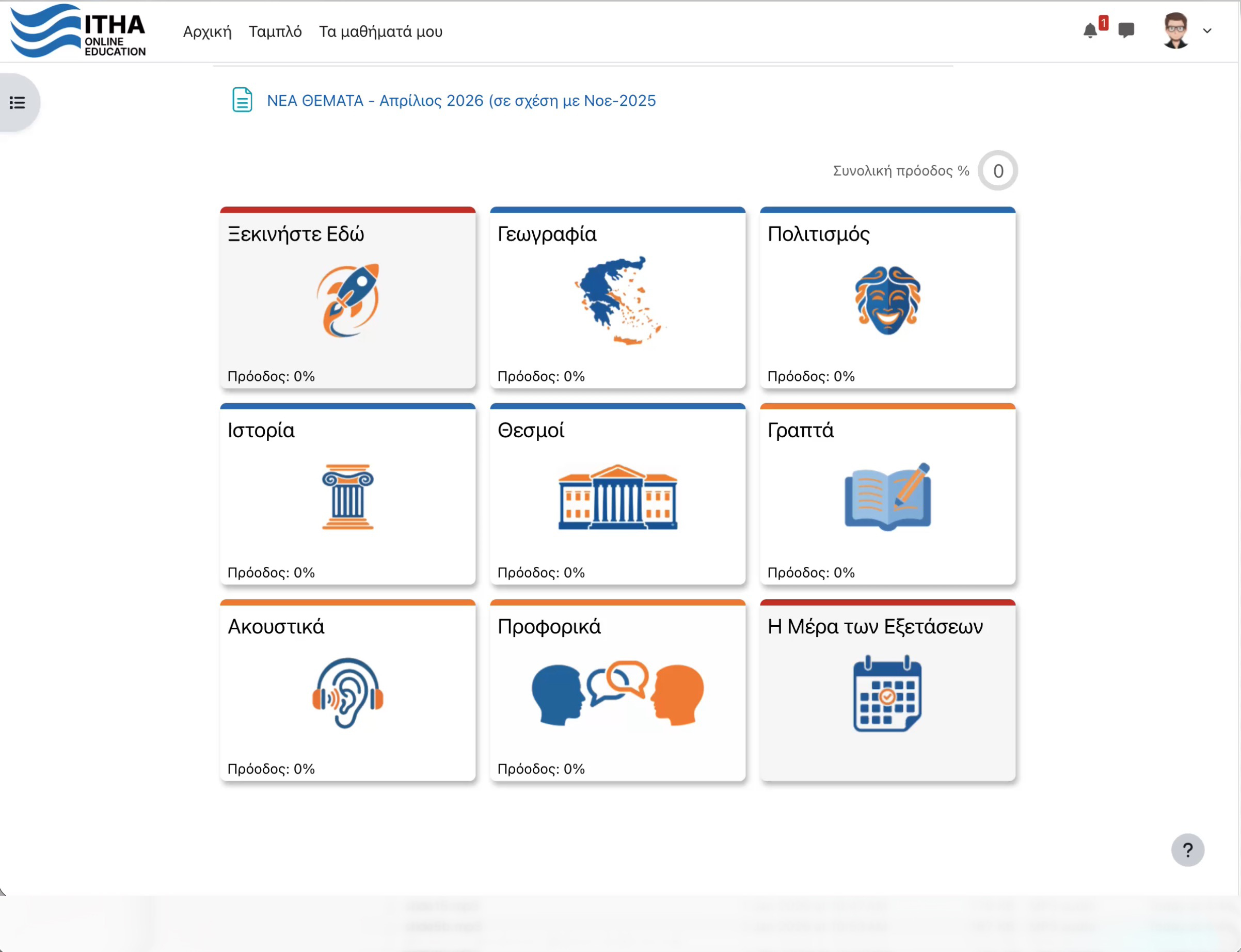Toggle the course index drawer icon
This screenshot has width=1241, height=952.
(18, 103)
